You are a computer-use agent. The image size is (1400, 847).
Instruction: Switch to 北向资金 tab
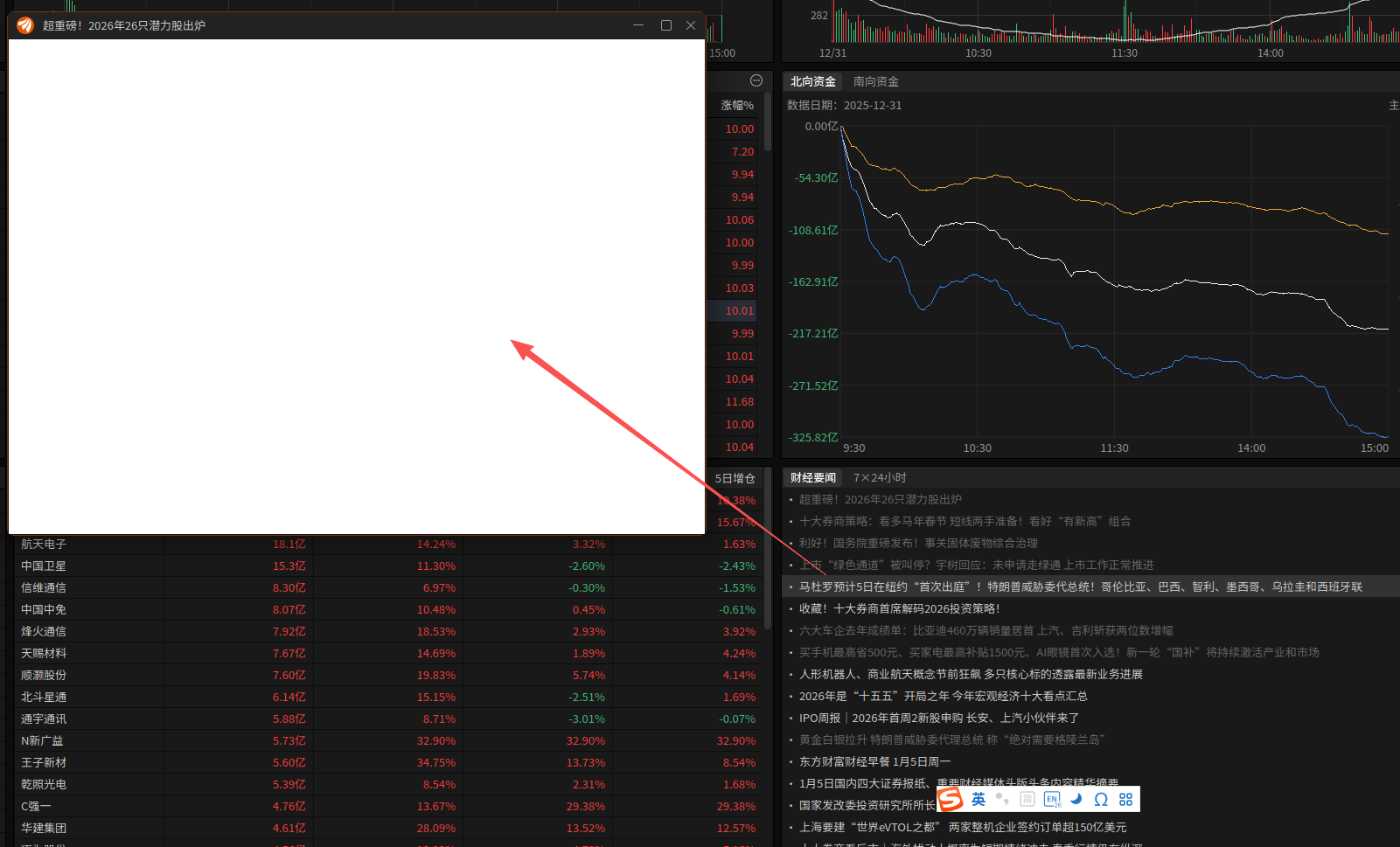(813, 81)
